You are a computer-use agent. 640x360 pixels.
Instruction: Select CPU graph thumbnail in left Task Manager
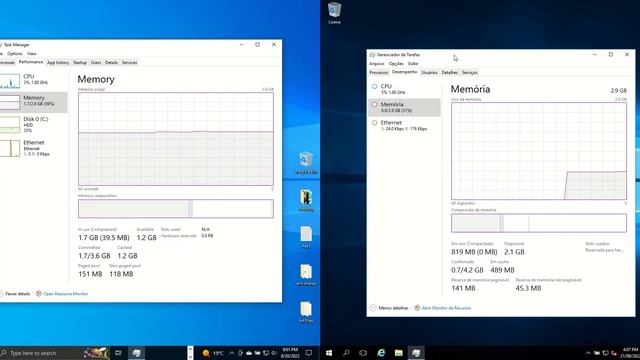(10, 81)
